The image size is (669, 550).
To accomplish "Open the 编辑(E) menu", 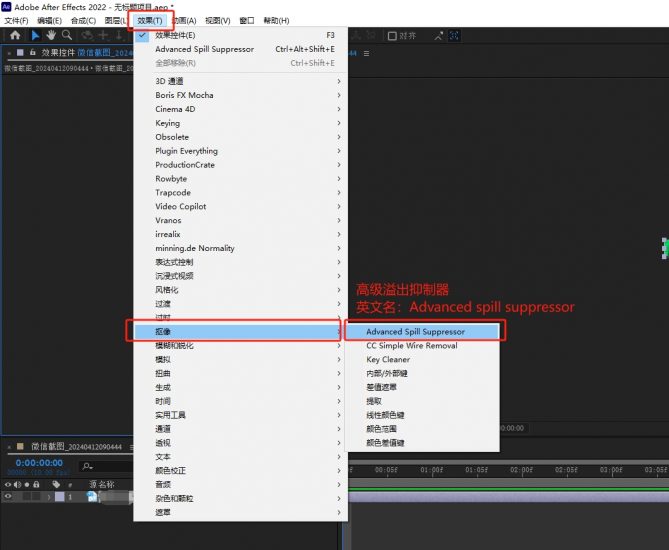I will tap(49, 20).
